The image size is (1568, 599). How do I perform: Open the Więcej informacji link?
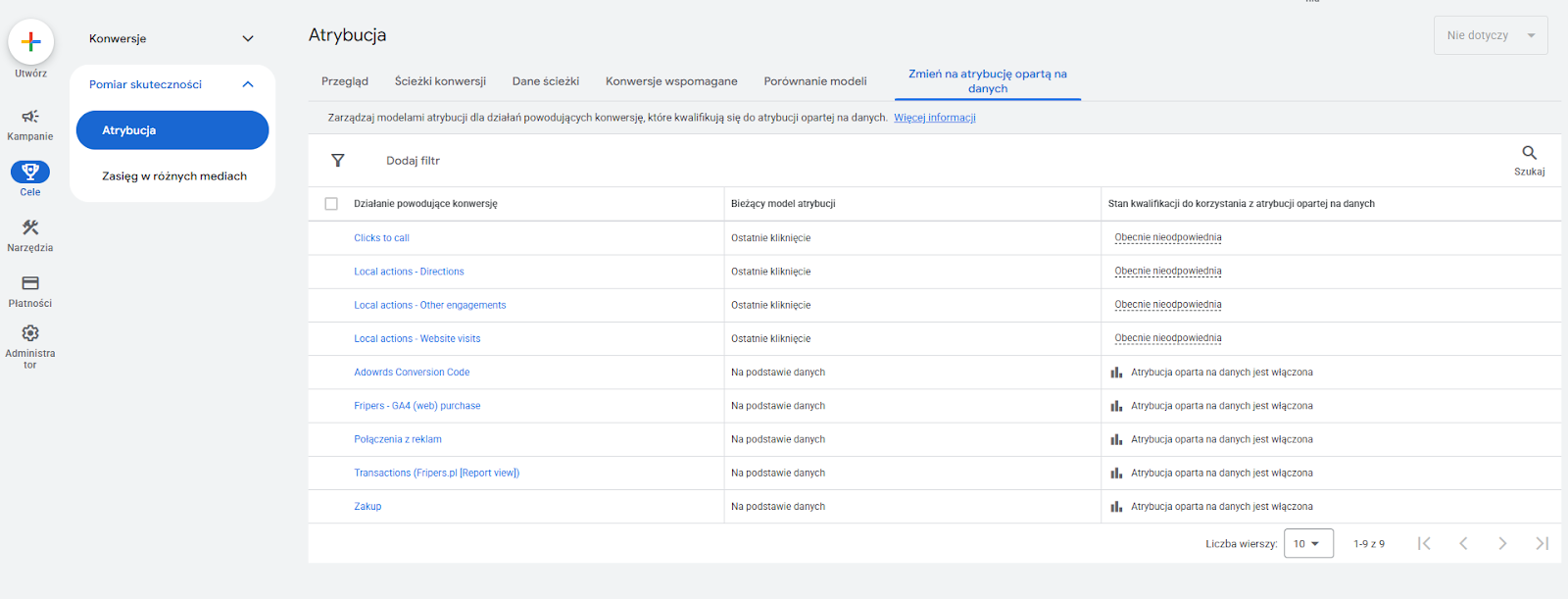934,118
